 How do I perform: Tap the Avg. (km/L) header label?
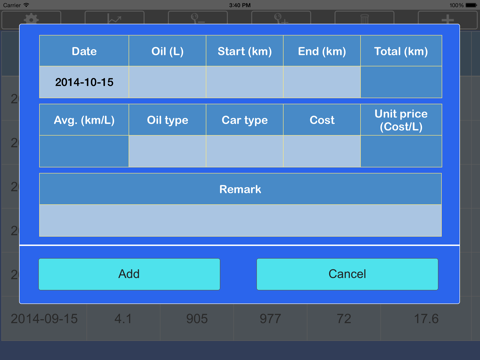click(x=84, y=120)
